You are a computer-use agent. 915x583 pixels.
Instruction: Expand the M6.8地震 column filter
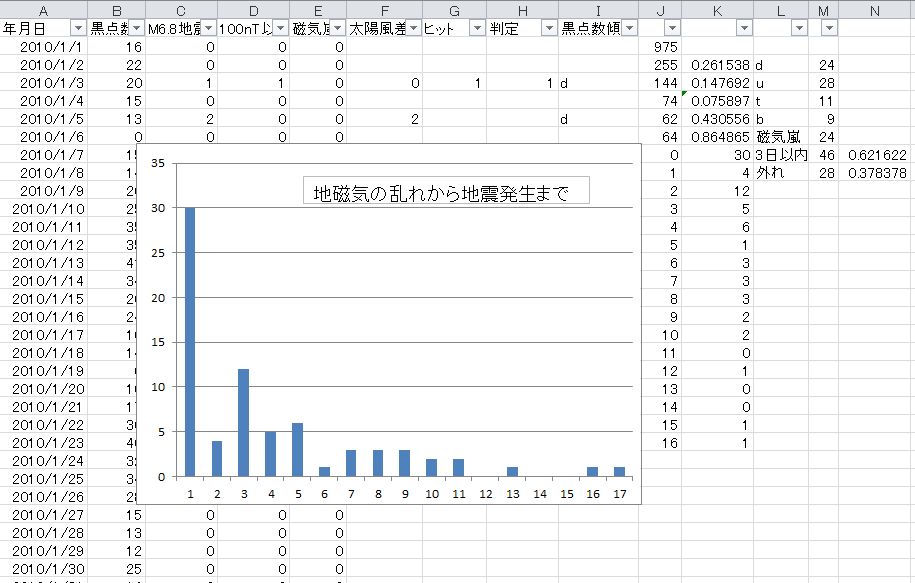[208, 28]
